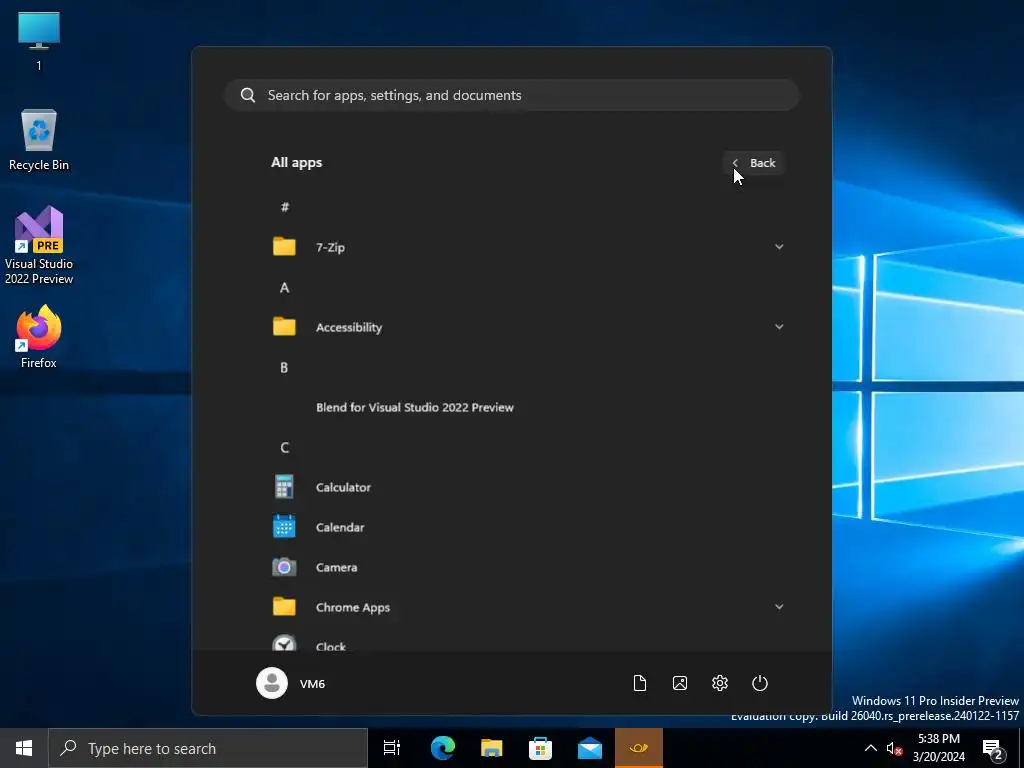Open the notification center icon
Viewport: 1024px width, 768px height.
coord(993,748)
